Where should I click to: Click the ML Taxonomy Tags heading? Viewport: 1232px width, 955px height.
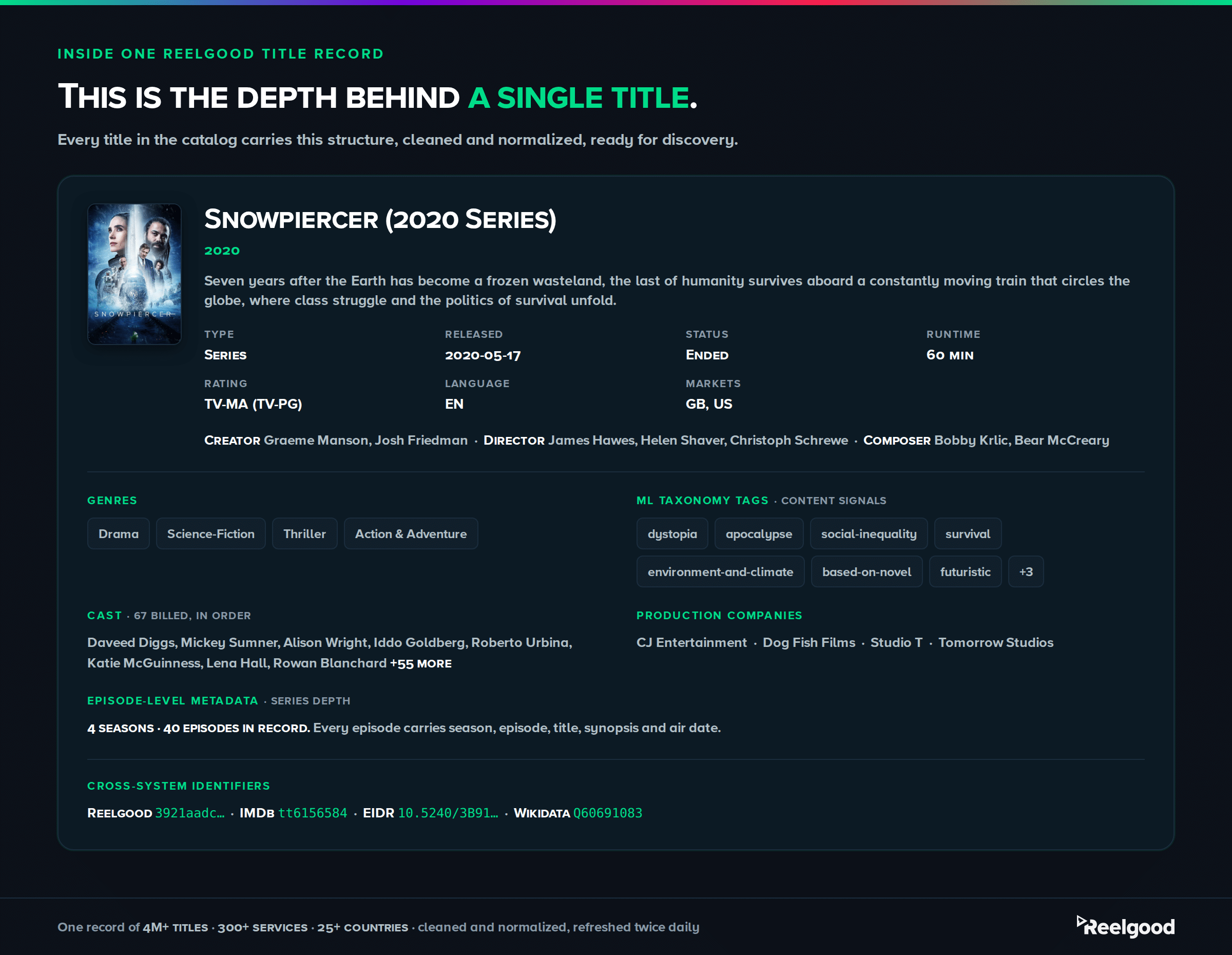[x=702, y=500]
